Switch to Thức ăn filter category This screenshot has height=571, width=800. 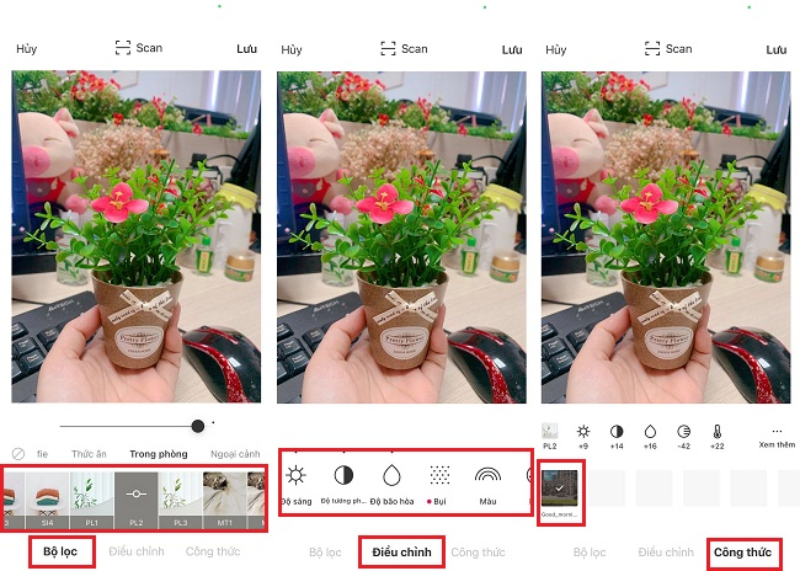click(x=89, y=454)
